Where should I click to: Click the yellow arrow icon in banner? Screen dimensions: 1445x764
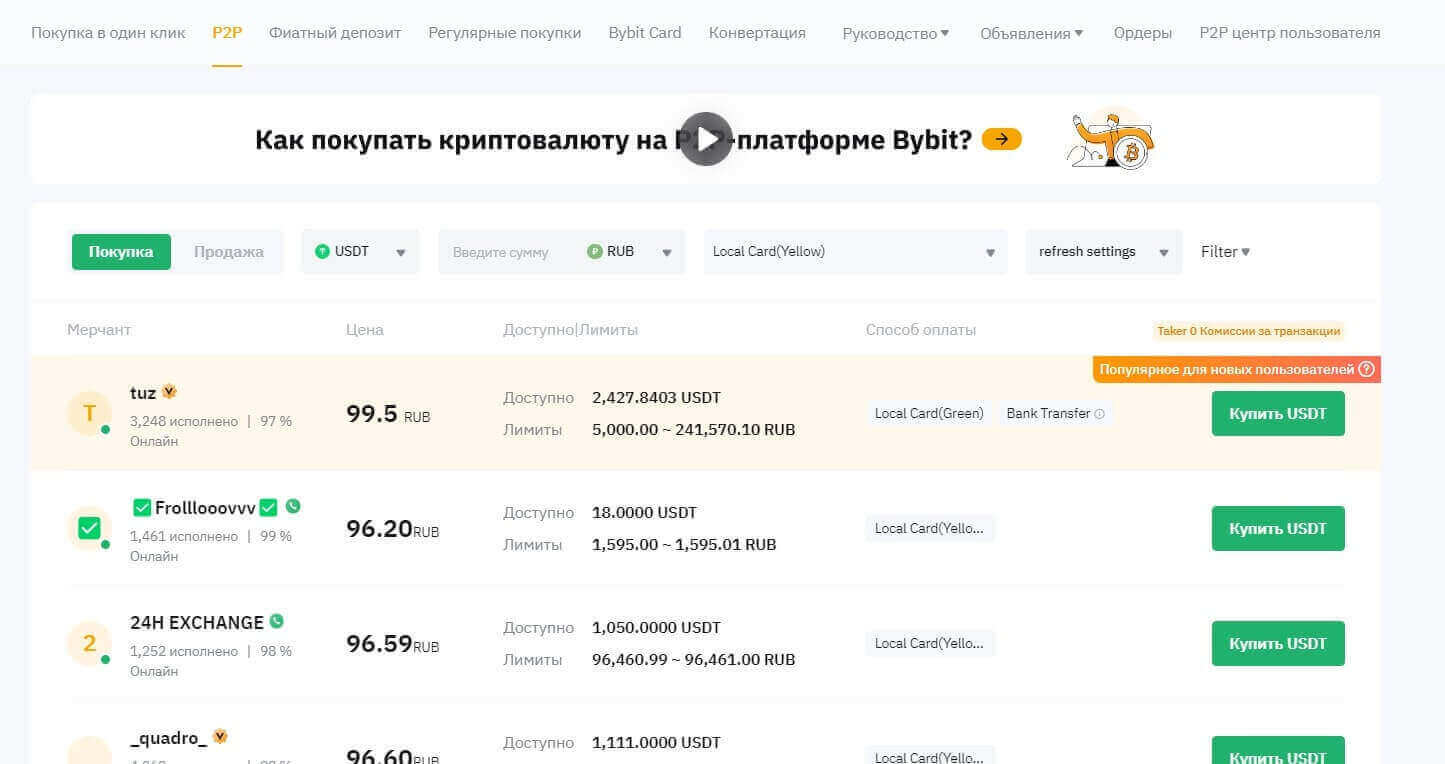[x=1001, y=139]
